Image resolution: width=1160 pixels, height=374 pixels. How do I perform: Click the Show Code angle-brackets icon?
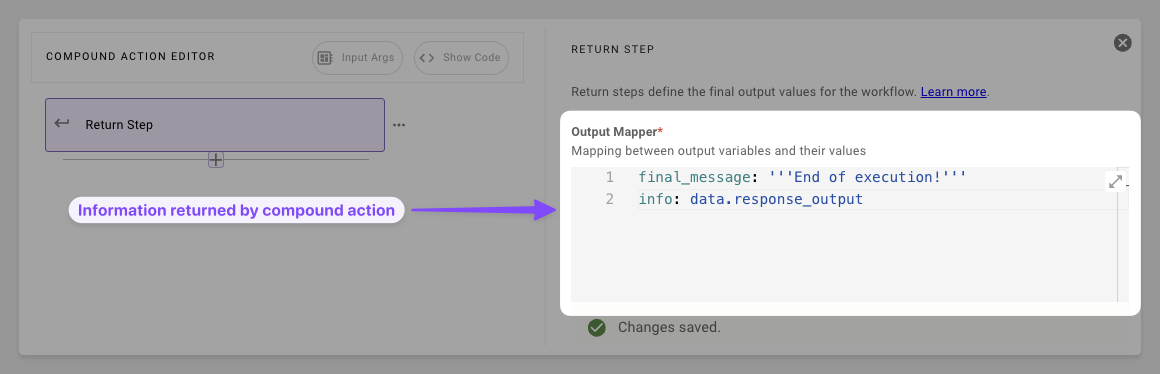tap(426, 58)
